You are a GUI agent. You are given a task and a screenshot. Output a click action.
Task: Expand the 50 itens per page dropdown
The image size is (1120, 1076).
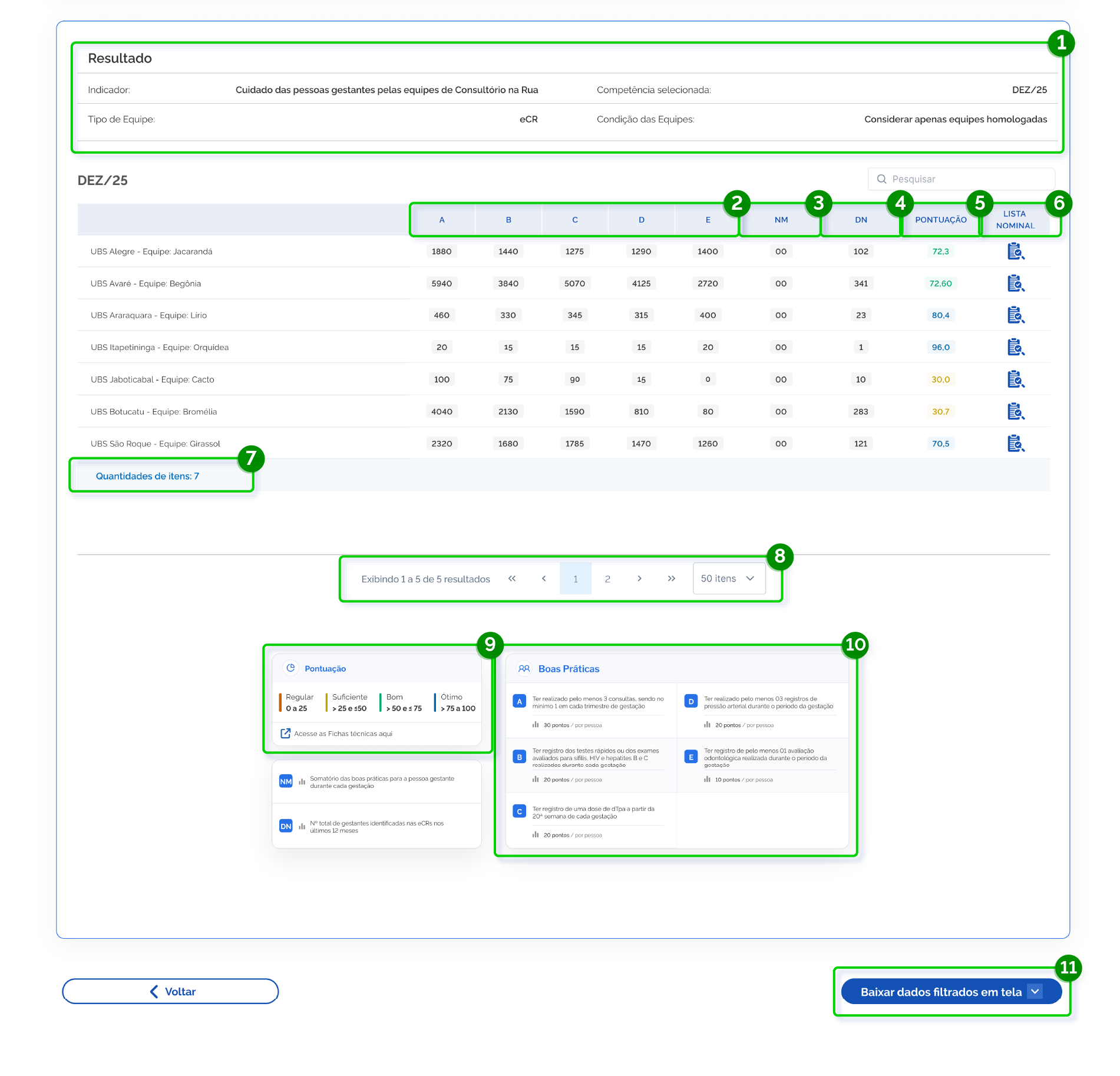[729, 579]
